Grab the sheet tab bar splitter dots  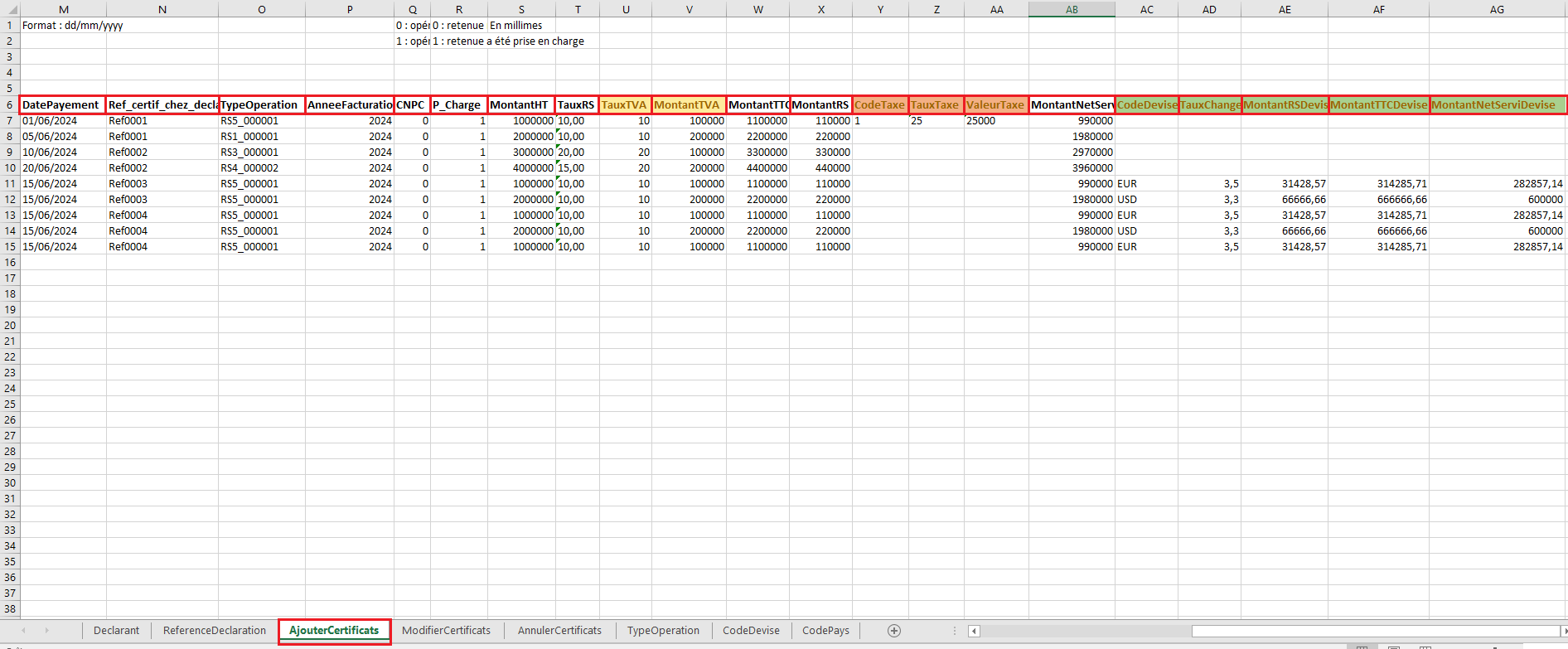955,631
